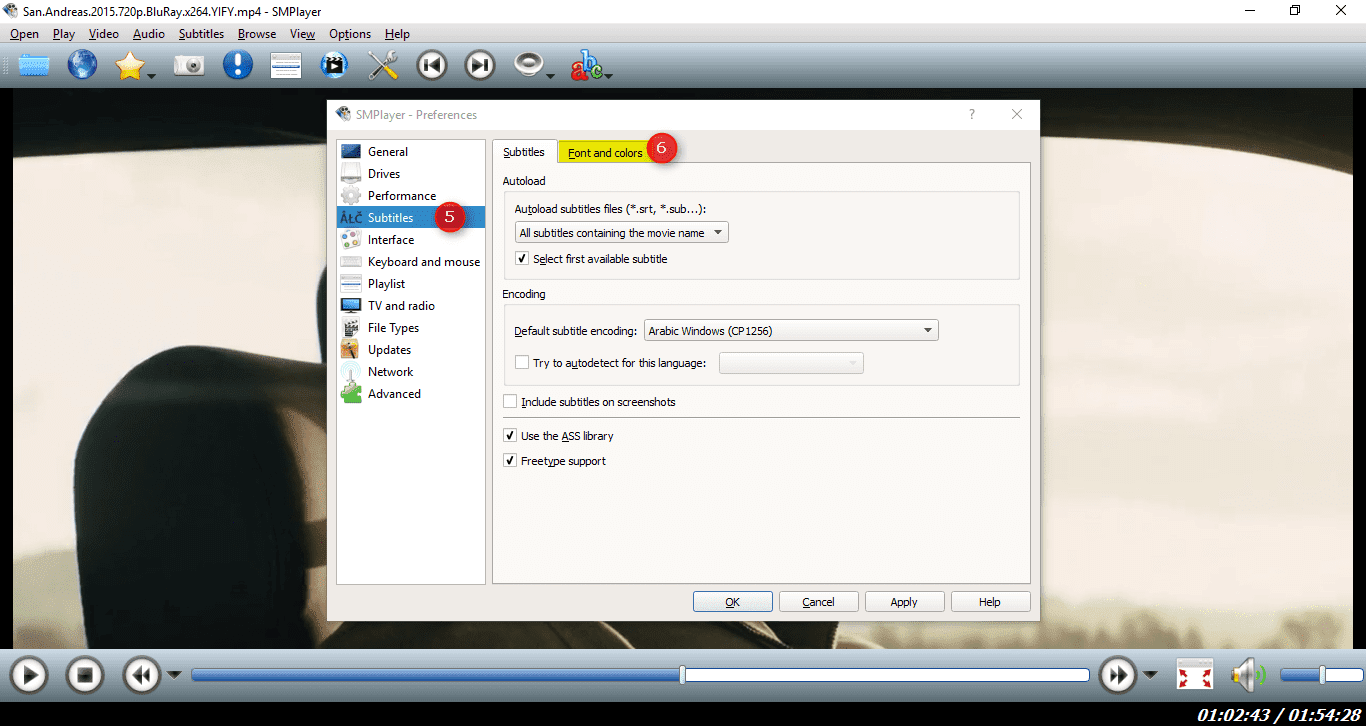
Task: Switch to Font and colors tab
Action: click(x=605, y=152)
